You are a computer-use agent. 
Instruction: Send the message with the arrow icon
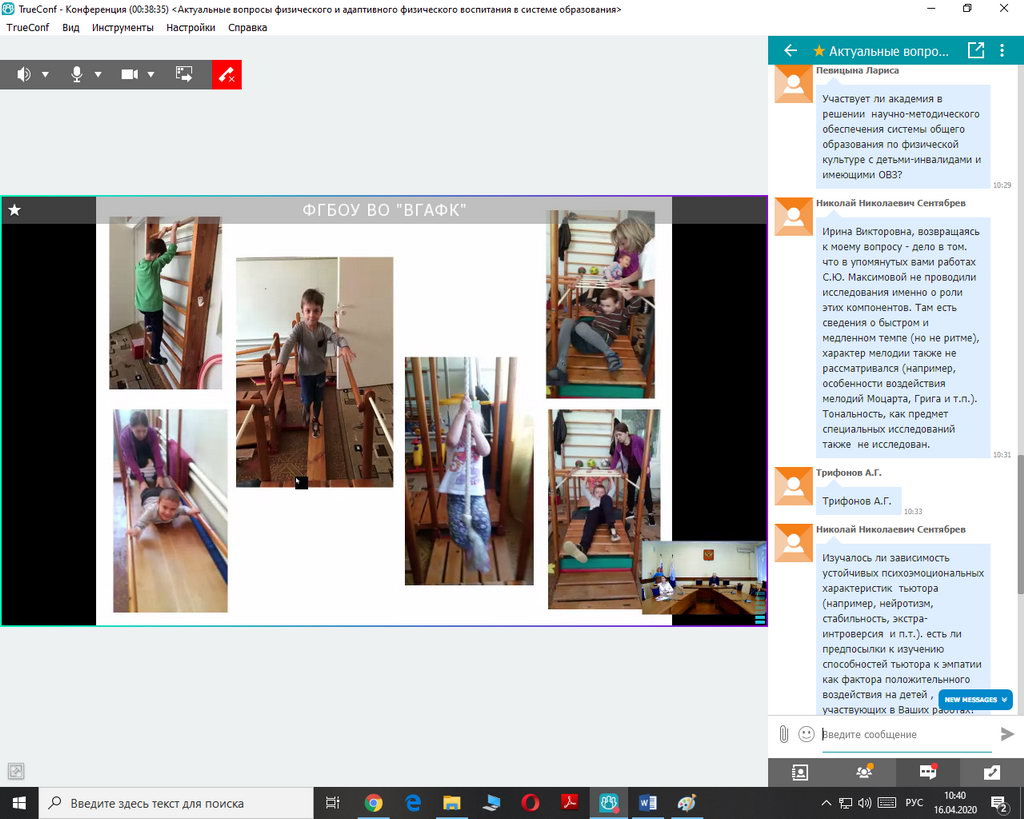point(1007,734)
